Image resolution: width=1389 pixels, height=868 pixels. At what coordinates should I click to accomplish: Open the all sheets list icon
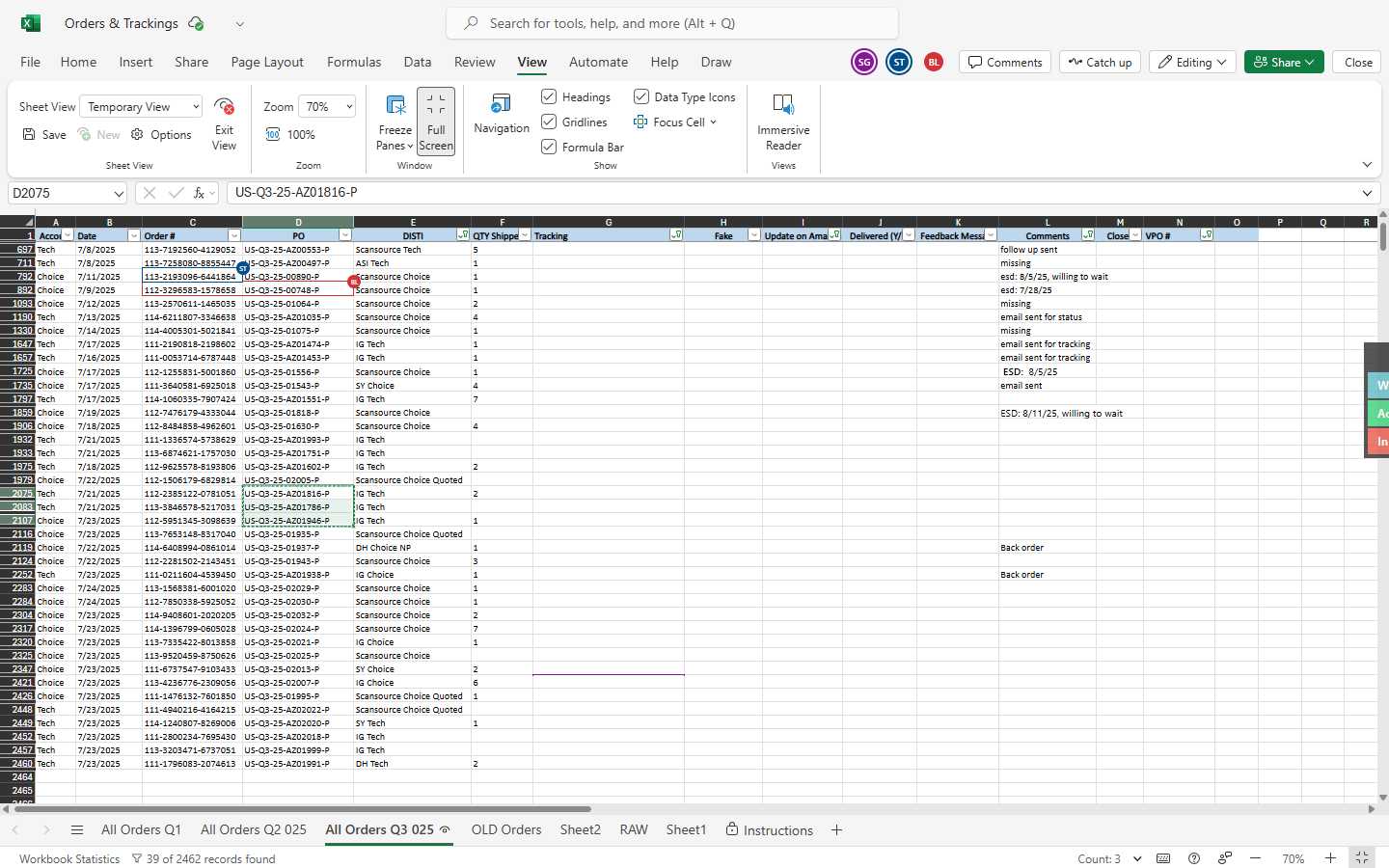pos(77,830)
